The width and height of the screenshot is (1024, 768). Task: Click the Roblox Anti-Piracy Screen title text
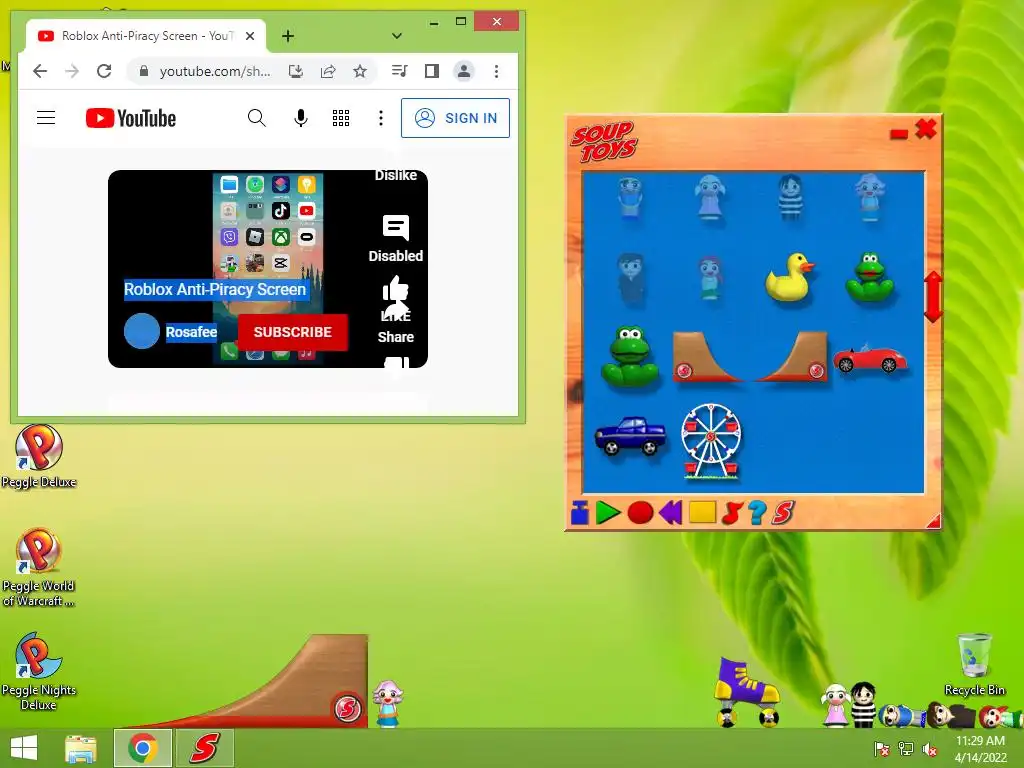(x=215, y=289)
